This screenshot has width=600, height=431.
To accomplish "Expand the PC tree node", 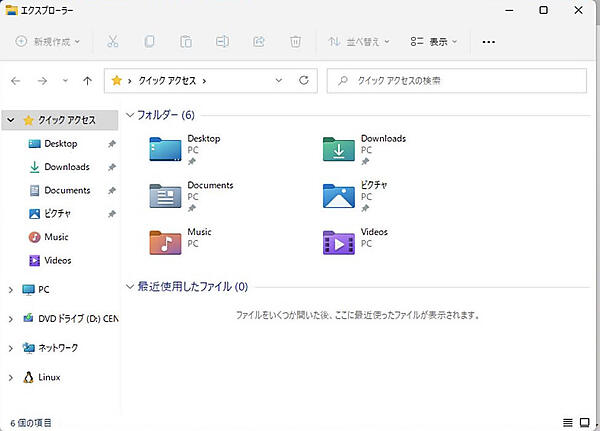I will pos(11,290).
